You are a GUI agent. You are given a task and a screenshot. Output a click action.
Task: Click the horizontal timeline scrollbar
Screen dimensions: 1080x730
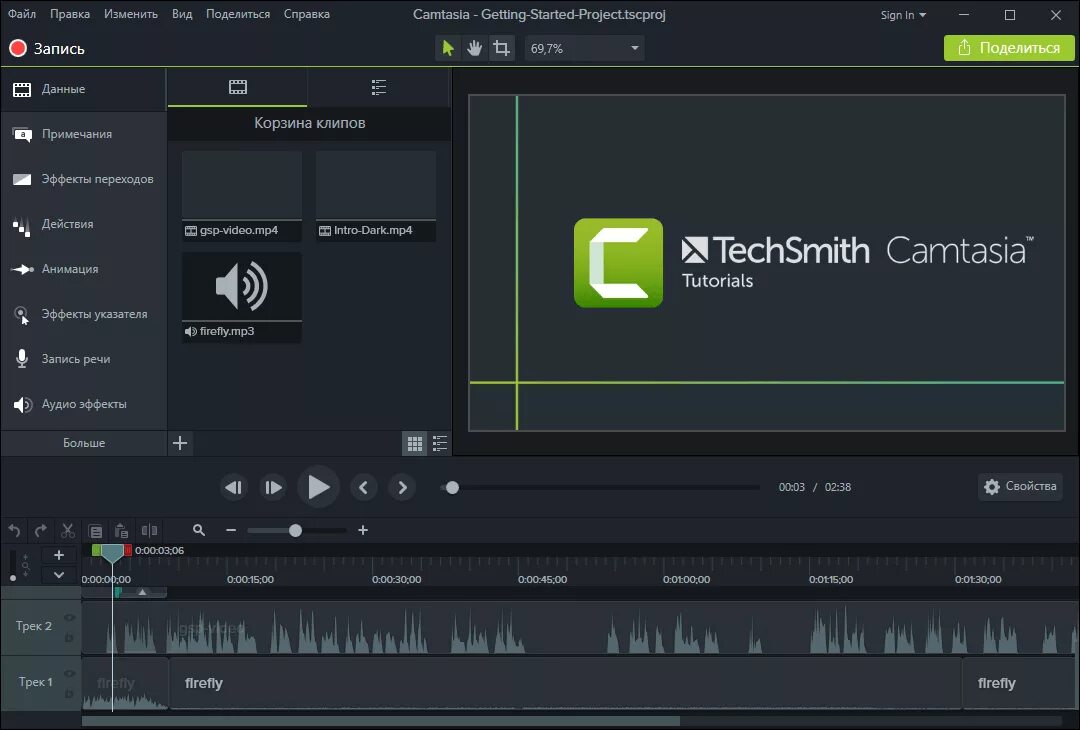pos(381,721)
